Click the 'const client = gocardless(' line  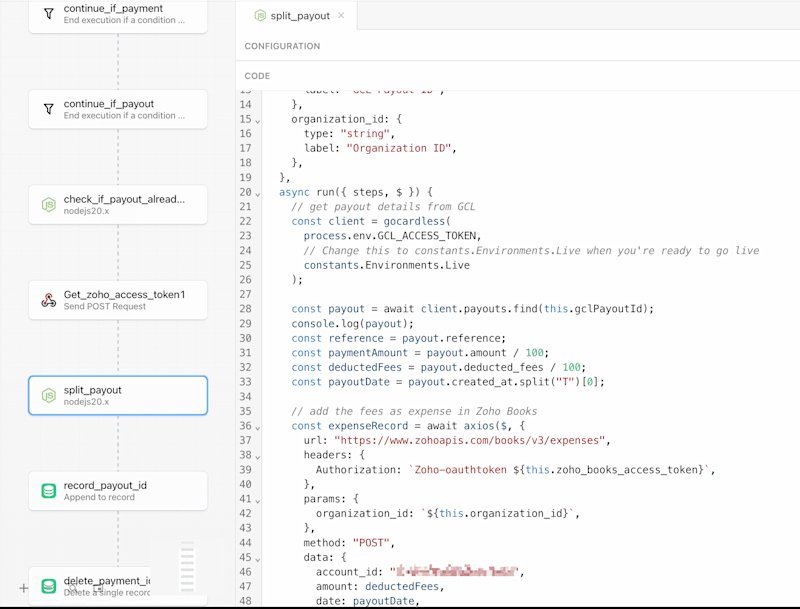371,221
